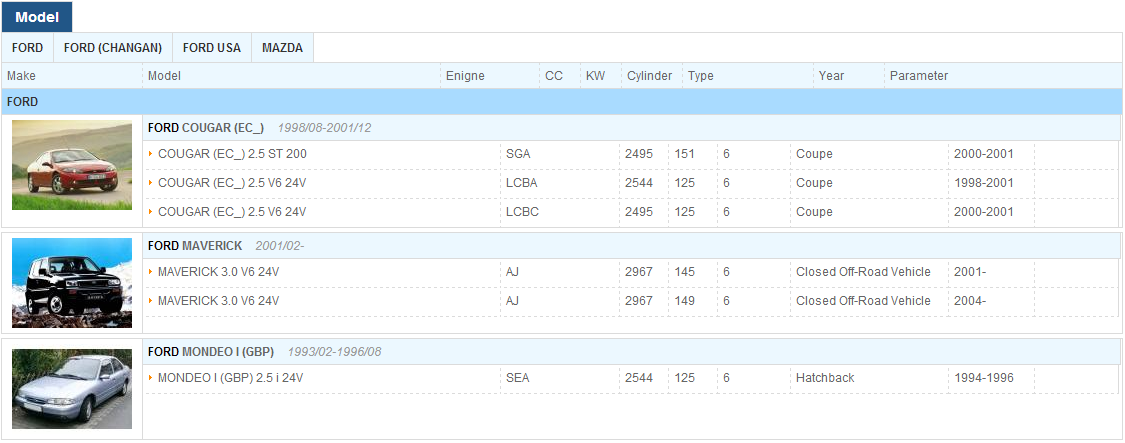Click the Cylinder column header
Screen dimensions: 1125x443
pyautogui.click(x=649, y=76)
